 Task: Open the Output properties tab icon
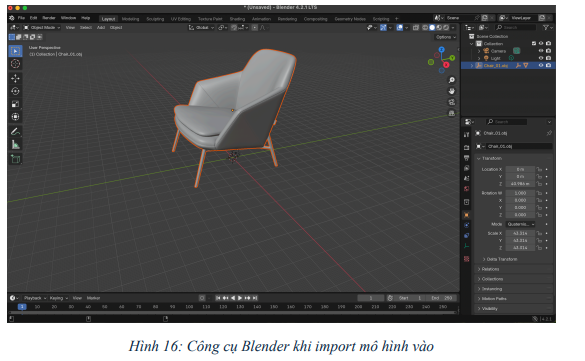[x=466, y=158]
